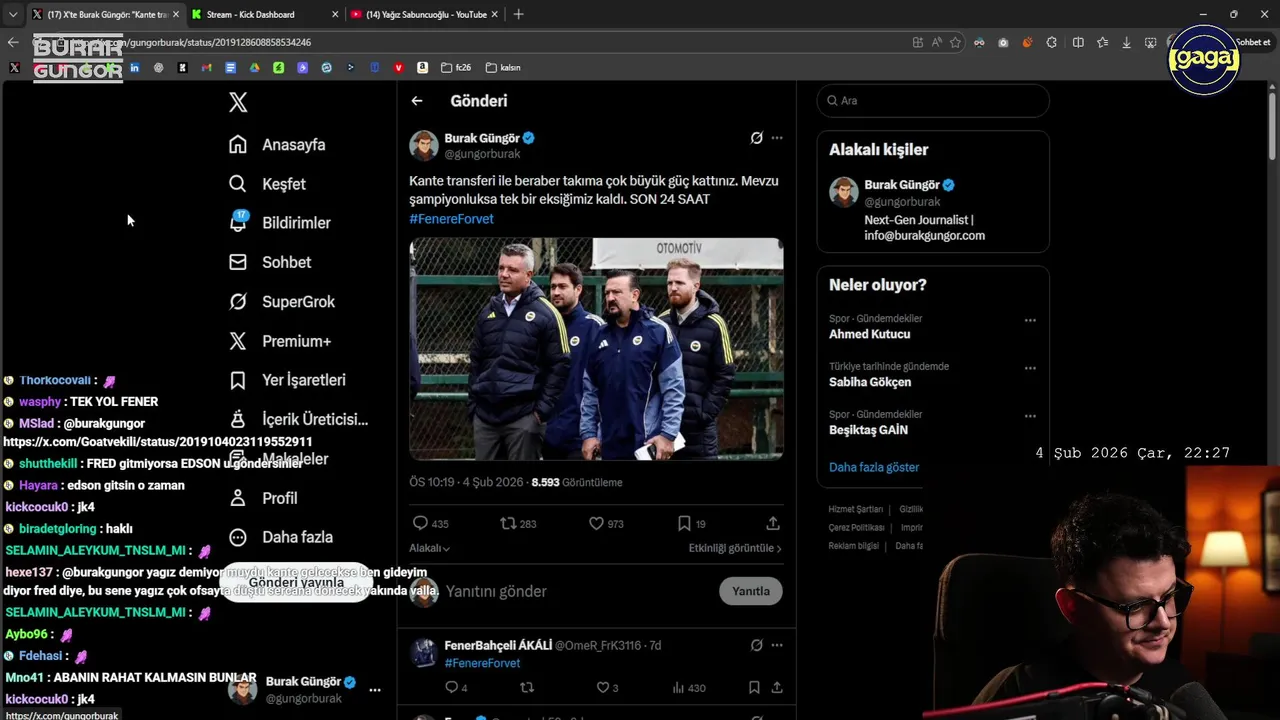Viewport: 1280px width, 720px height.
Task: Click the Grok icon on the FenerBahçeli ÁKÁLİ reply
Action: click(x=756, y=645)
